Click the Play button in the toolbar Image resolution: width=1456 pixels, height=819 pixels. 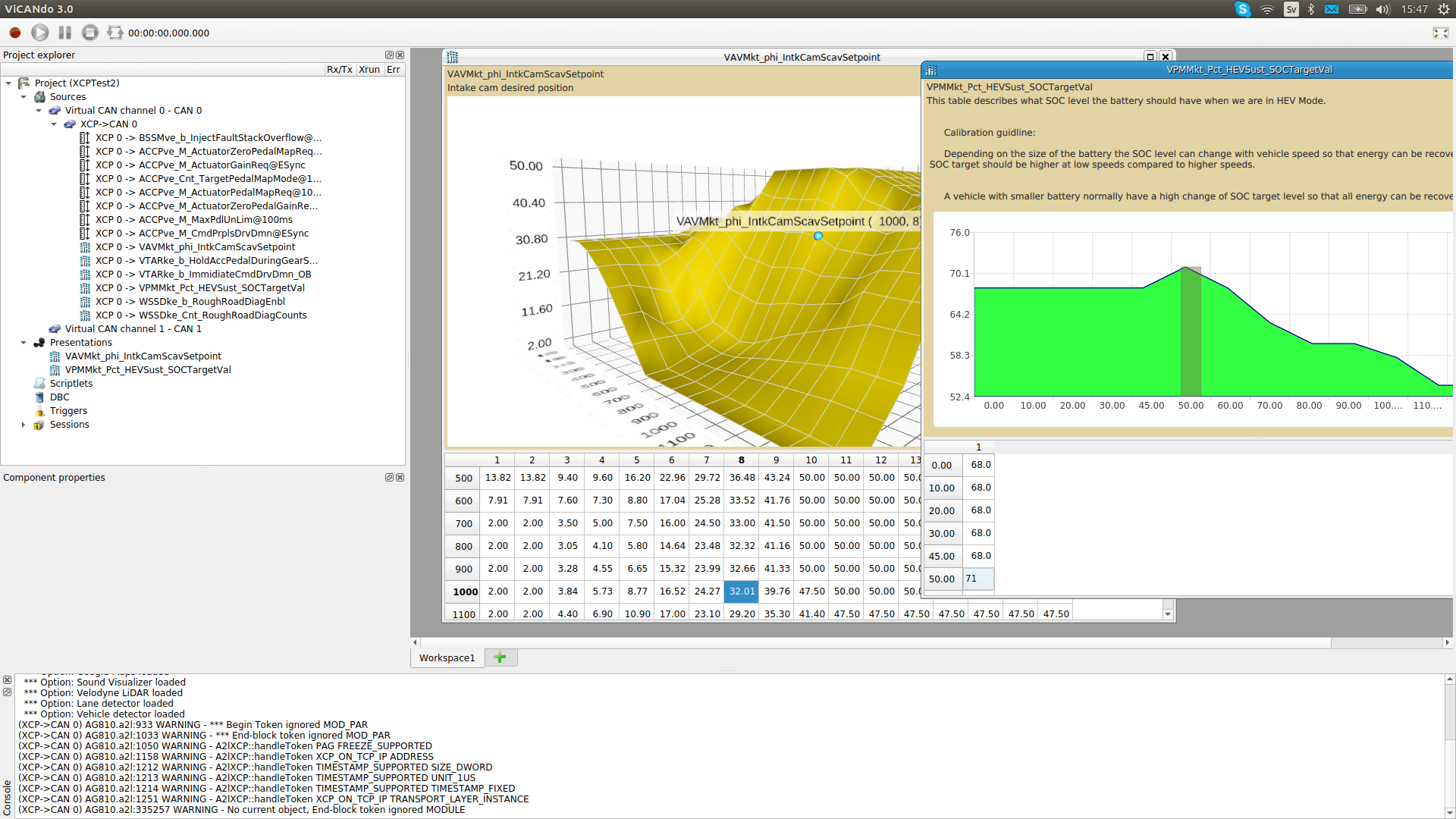tap(40, 33)
